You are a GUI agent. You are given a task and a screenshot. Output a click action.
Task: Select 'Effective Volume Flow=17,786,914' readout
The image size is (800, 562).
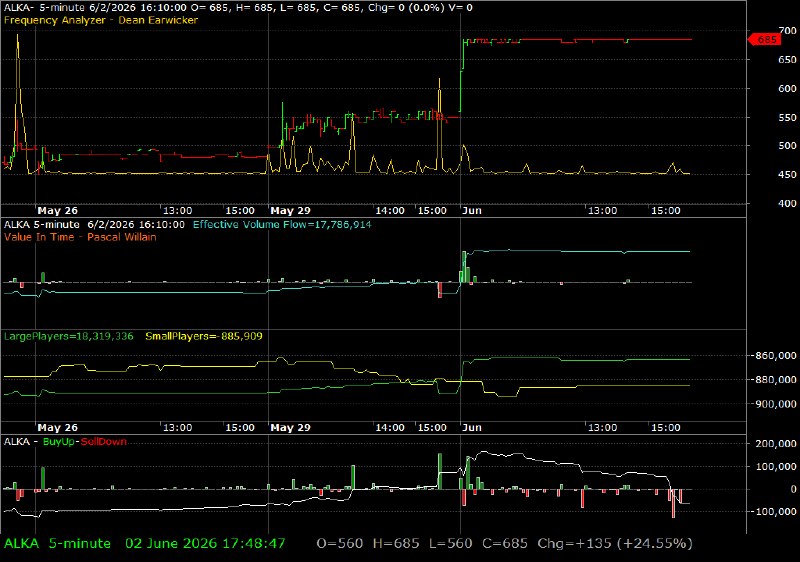(282, 224)
